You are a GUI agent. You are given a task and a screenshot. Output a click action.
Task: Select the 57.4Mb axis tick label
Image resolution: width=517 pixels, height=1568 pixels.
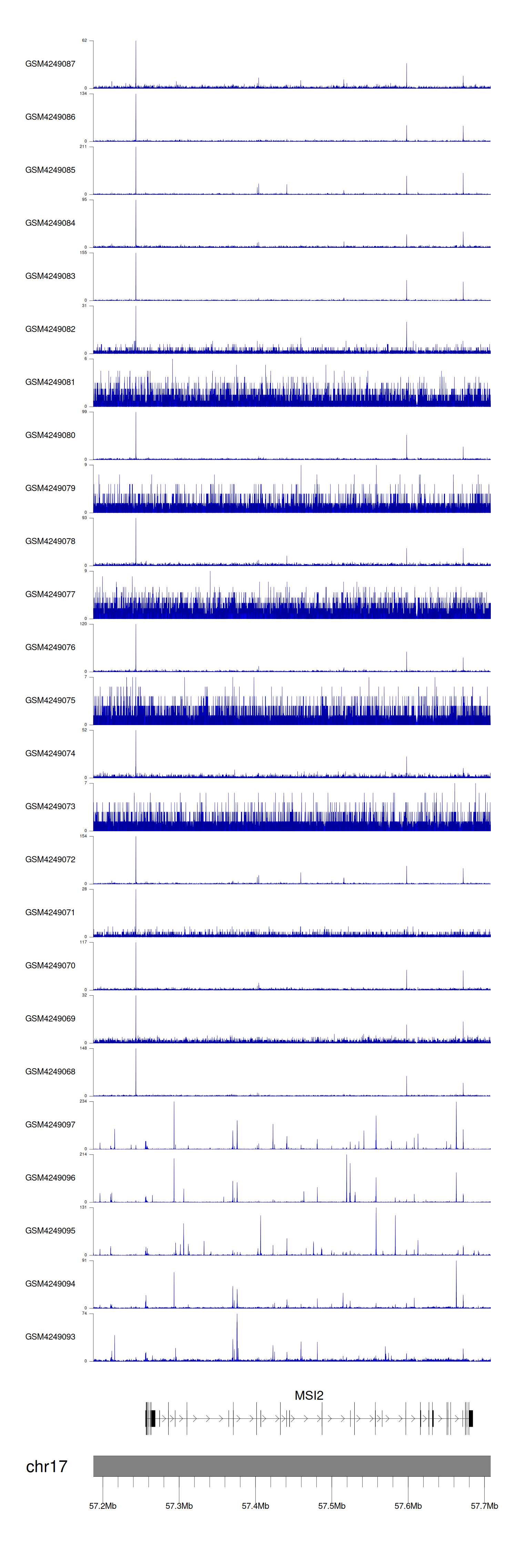[x=255, y=1505]
